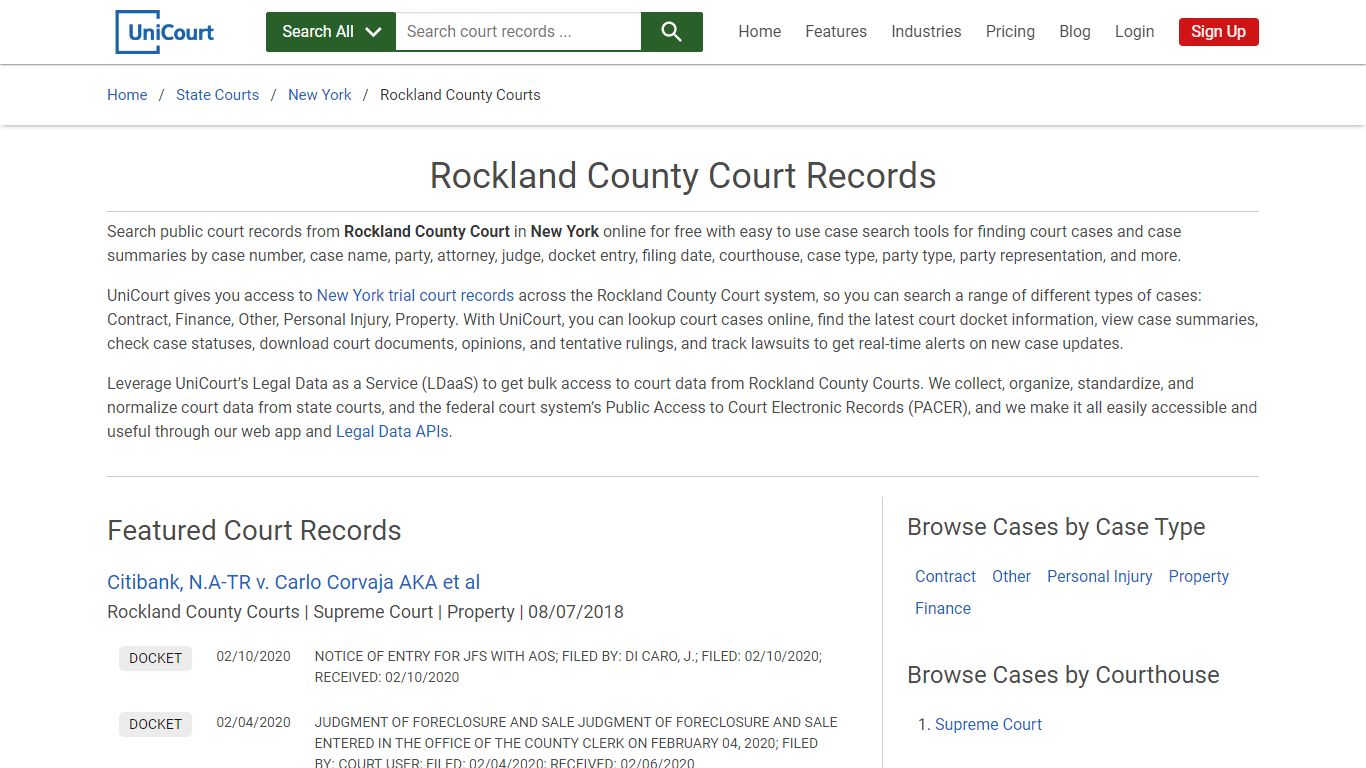Browse cases by Other type
Viewport: 1366px width, 768px height.
pos(1011,577)
